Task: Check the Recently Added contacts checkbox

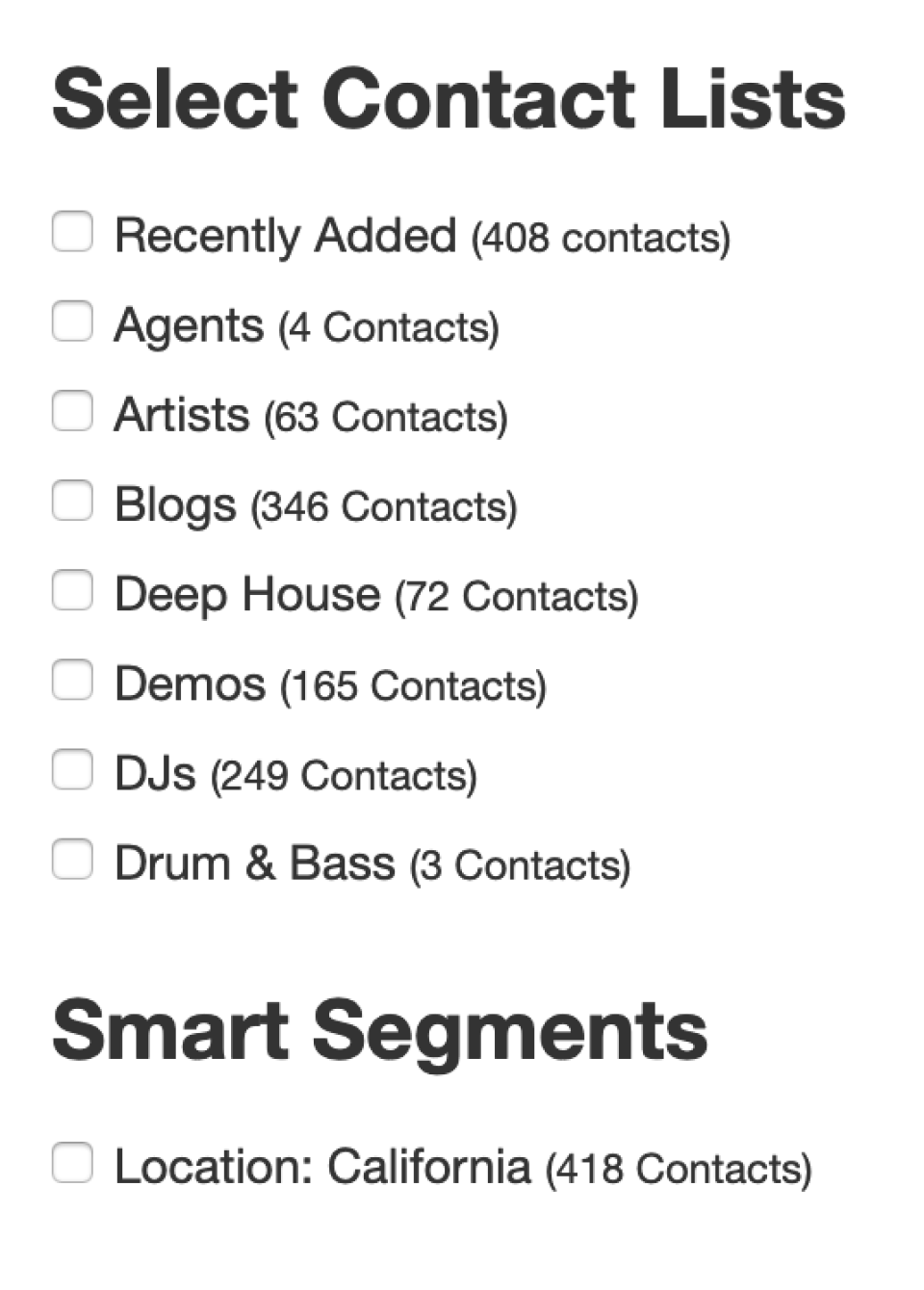Action: click(x=72, y=231)
